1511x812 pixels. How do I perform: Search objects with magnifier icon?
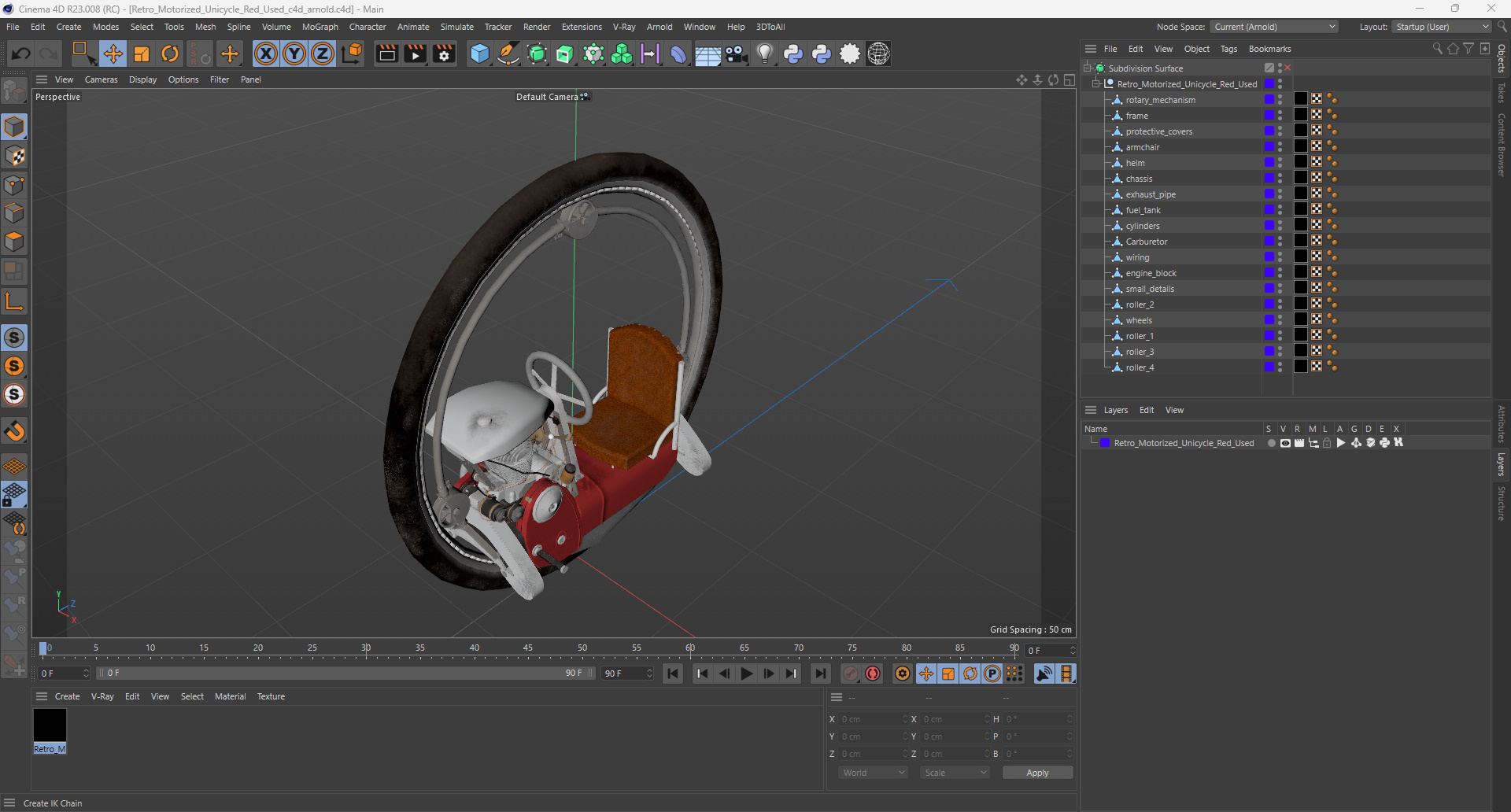pos(1438,49)
